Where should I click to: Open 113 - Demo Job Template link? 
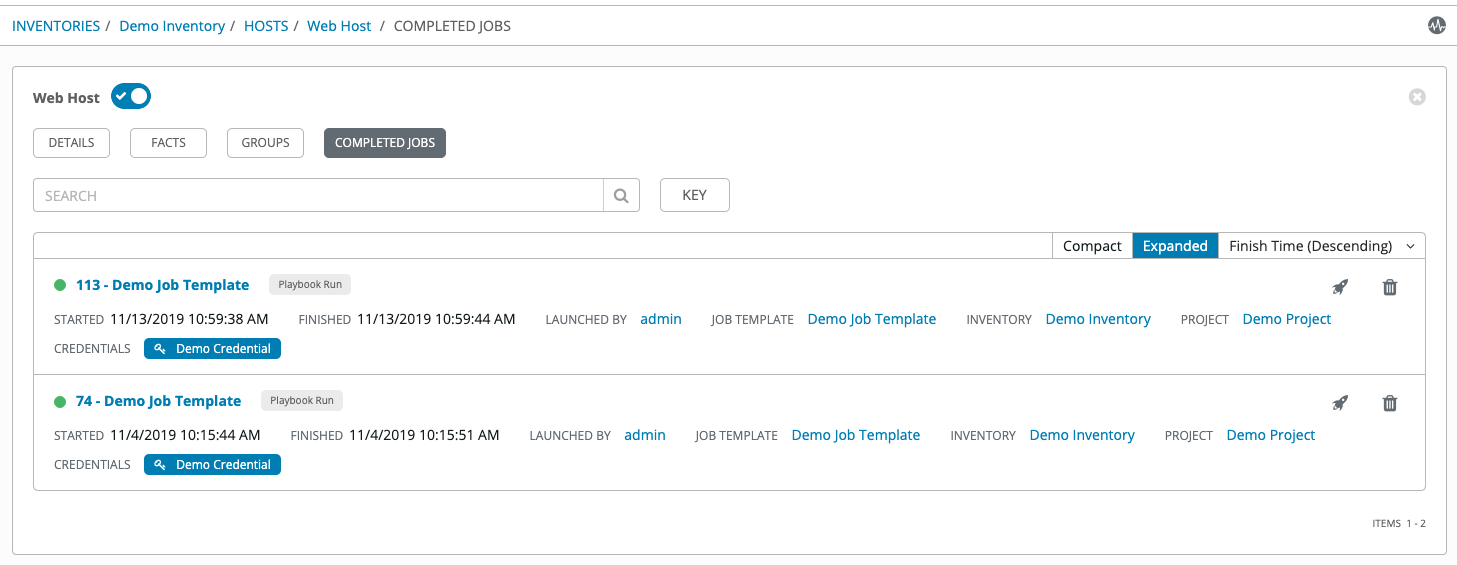click(162, 285)
